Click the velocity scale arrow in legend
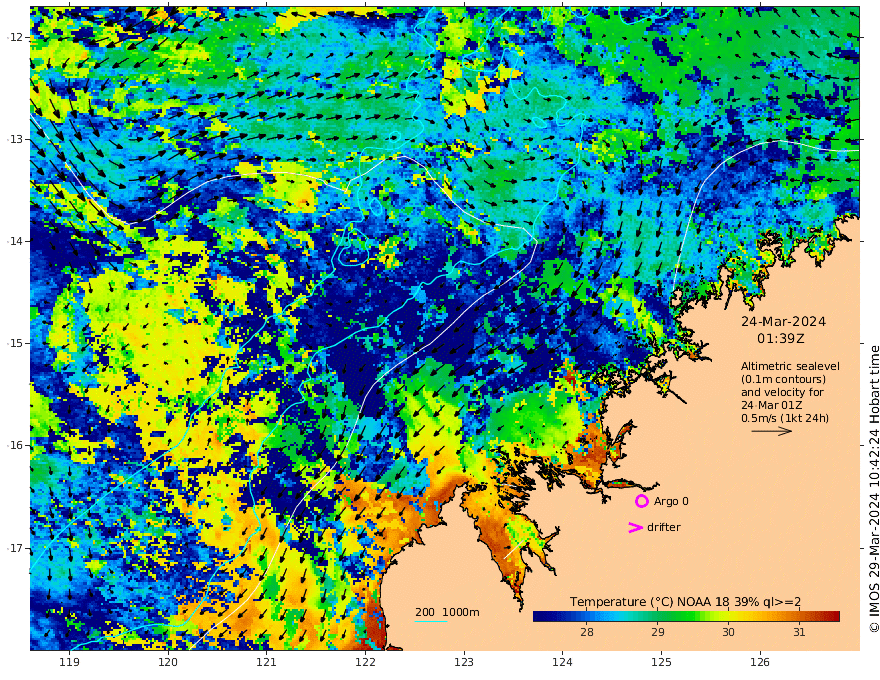This screenshot has width=880, height=680. click(772, 431)
